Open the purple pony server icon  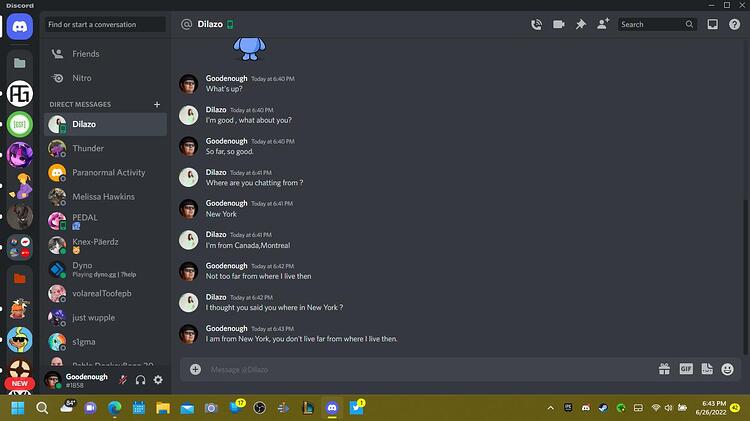(x=20, y=155)
